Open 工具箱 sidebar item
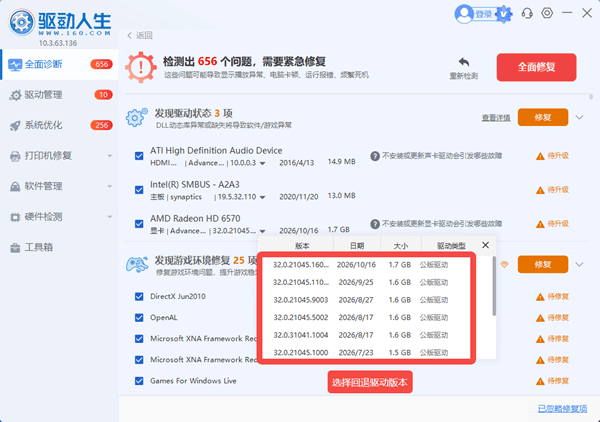Viewport: 600px width, 422px height. (x=60, y=248)
